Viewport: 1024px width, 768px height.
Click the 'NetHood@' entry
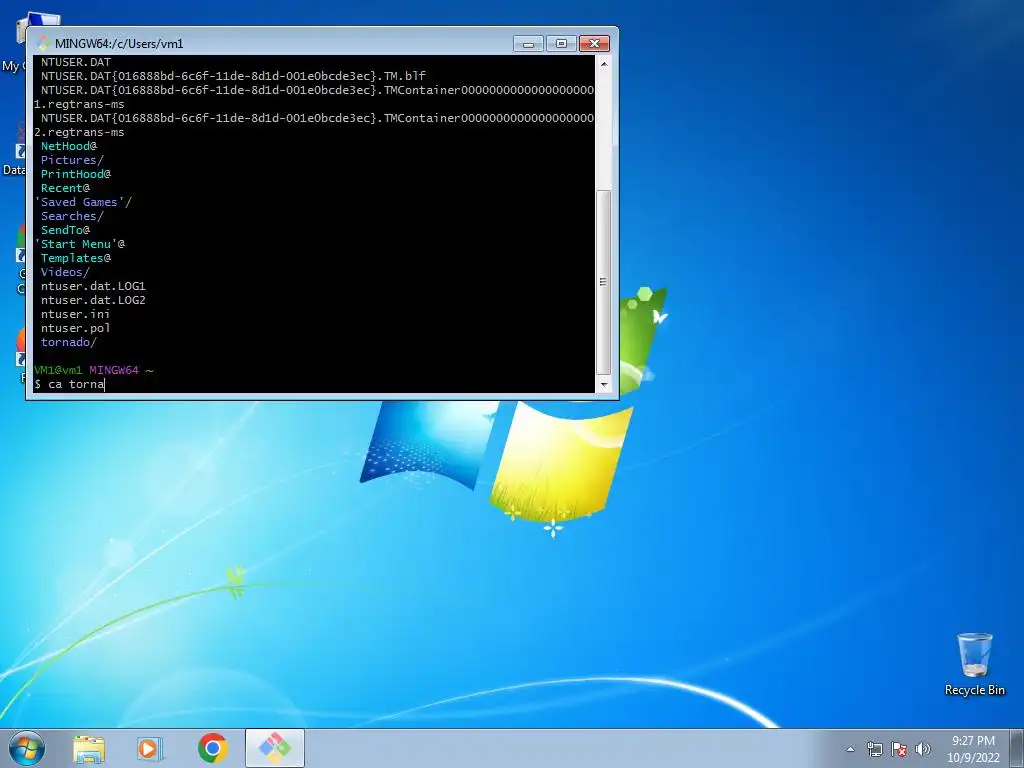click(x=69, y=146)
